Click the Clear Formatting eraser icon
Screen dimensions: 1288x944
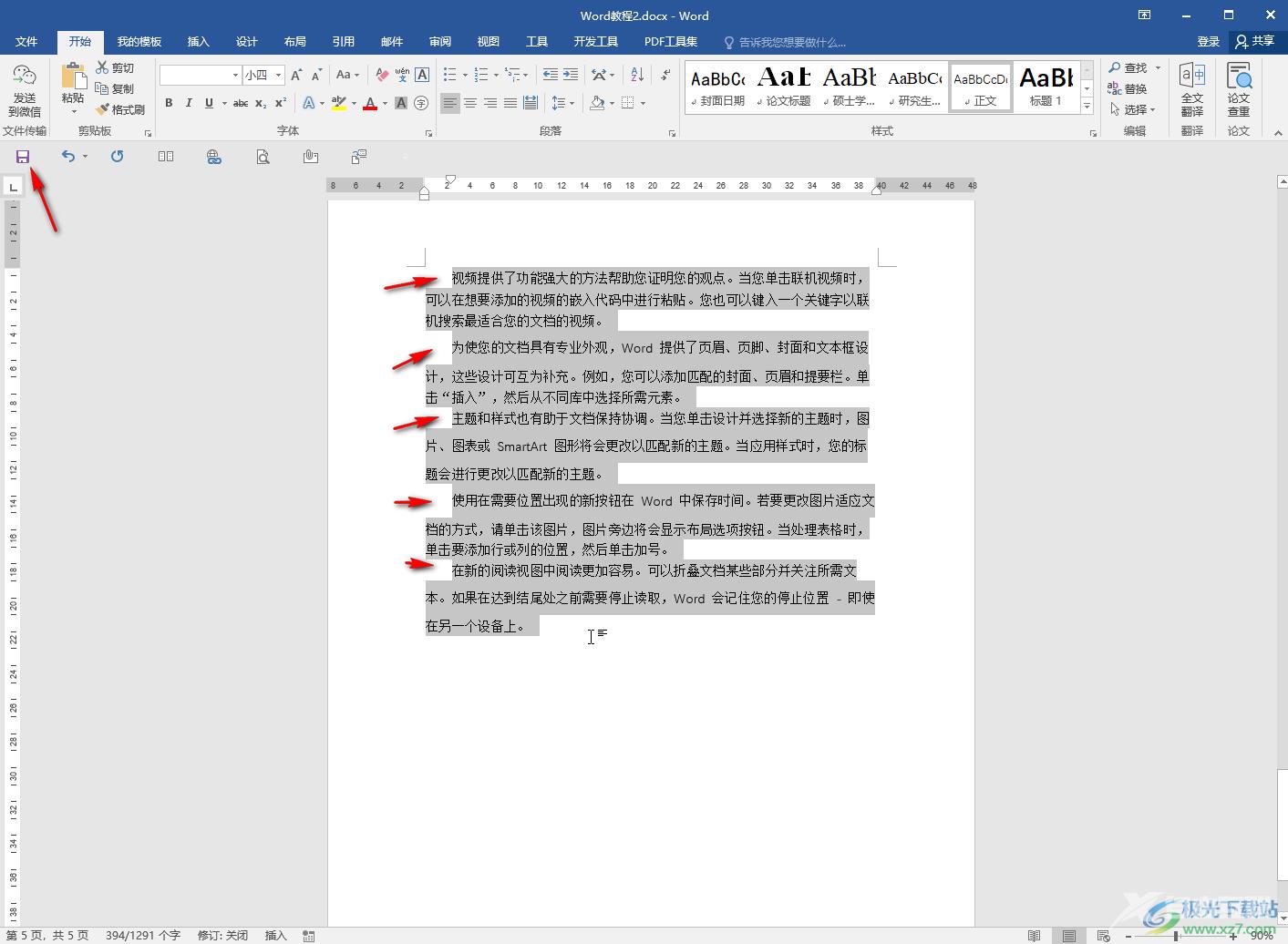pos(382,75)
